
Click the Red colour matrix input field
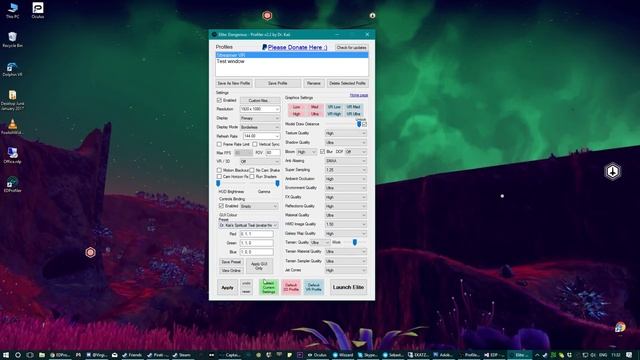pyautogui.click(x=257, y=234)
